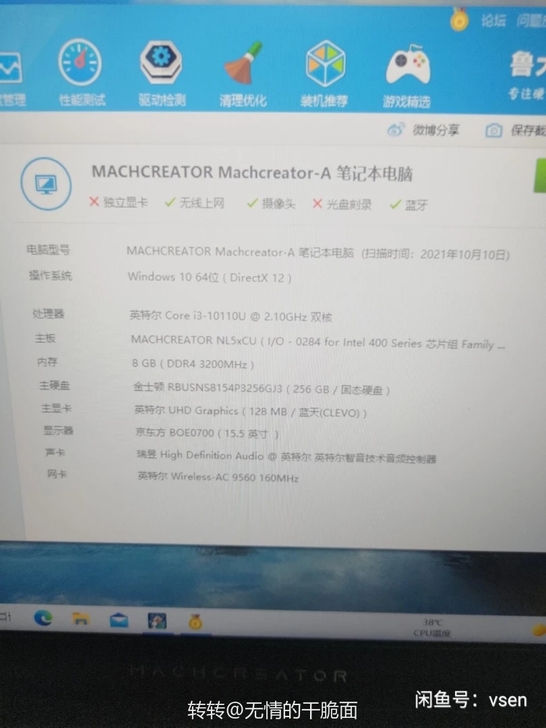Open the 游戏精选 gamepad icon
Screen dimensions: 546x728
coord(408,65)
